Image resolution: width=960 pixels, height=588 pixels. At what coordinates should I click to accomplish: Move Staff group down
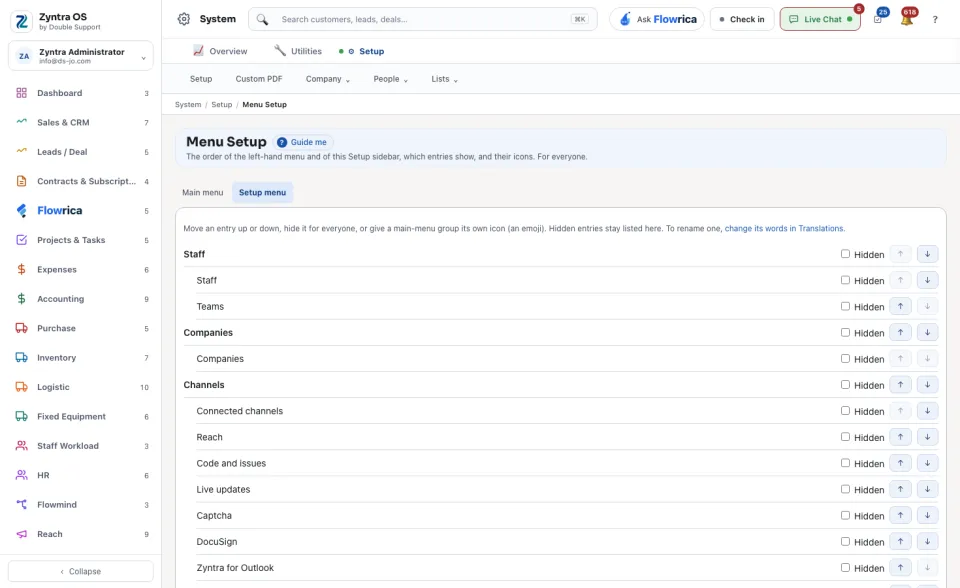tap(928, 254)
